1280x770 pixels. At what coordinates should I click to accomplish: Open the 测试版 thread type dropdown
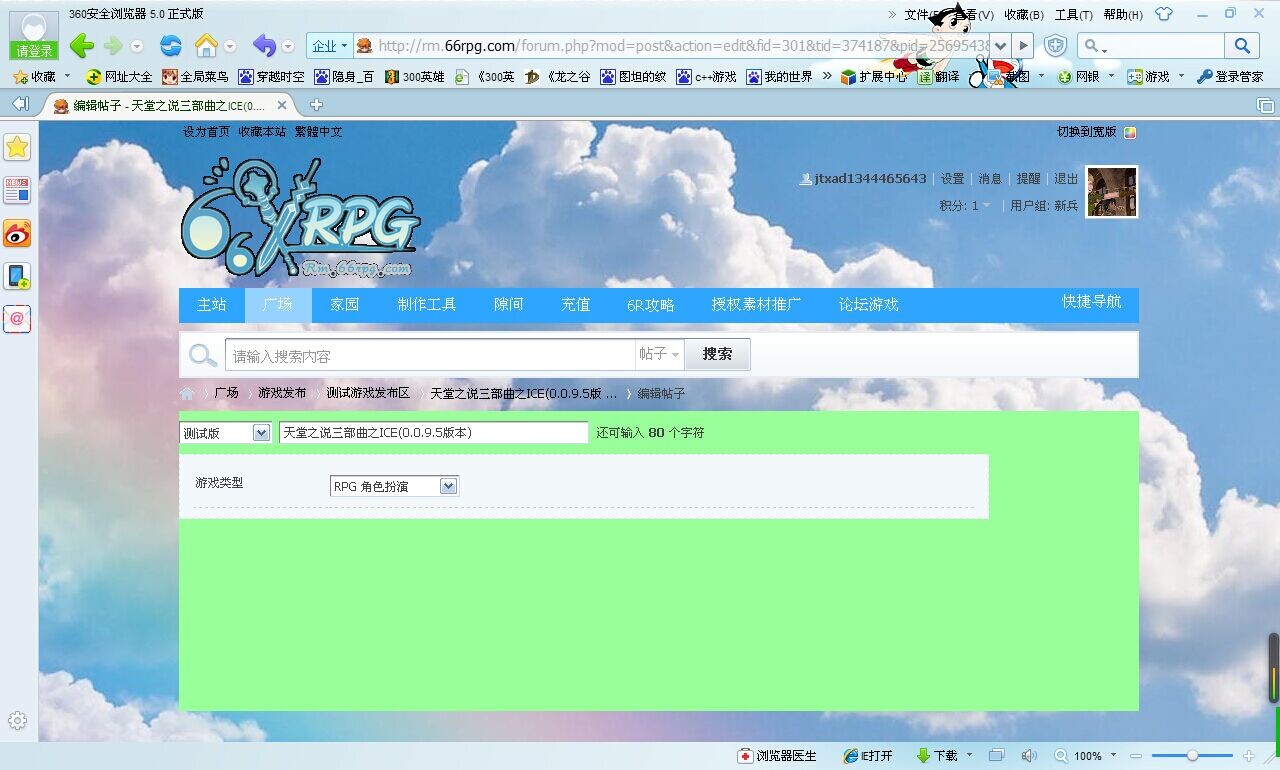[225, 433]
